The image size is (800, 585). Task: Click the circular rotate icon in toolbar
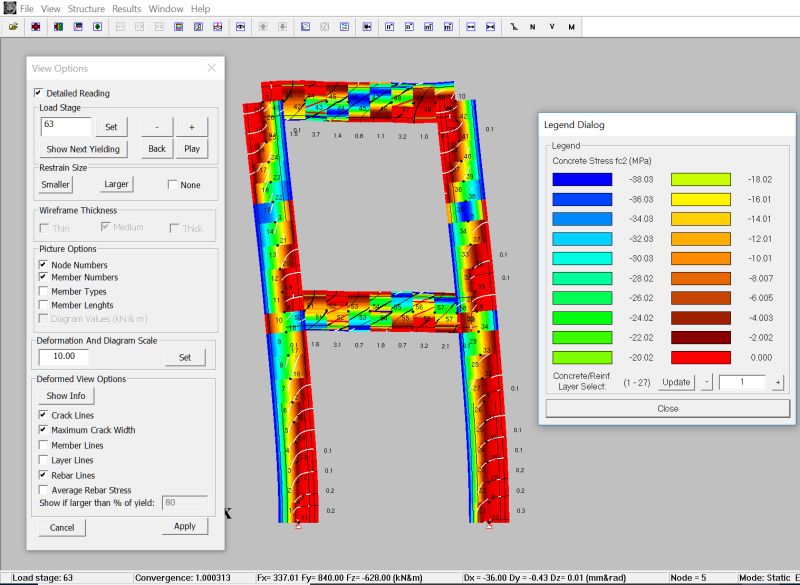tap(305, 27)
